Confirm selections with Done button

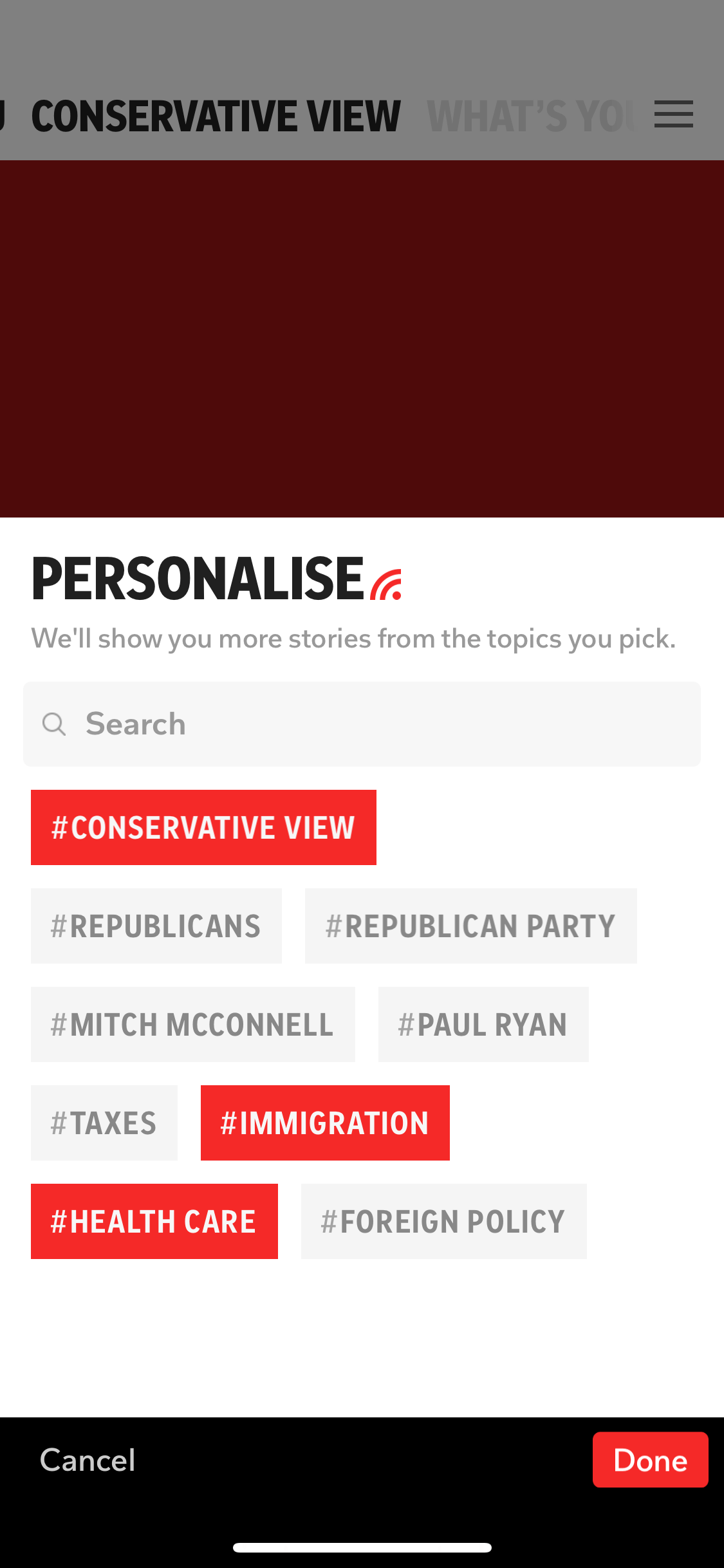[651, 1459]
